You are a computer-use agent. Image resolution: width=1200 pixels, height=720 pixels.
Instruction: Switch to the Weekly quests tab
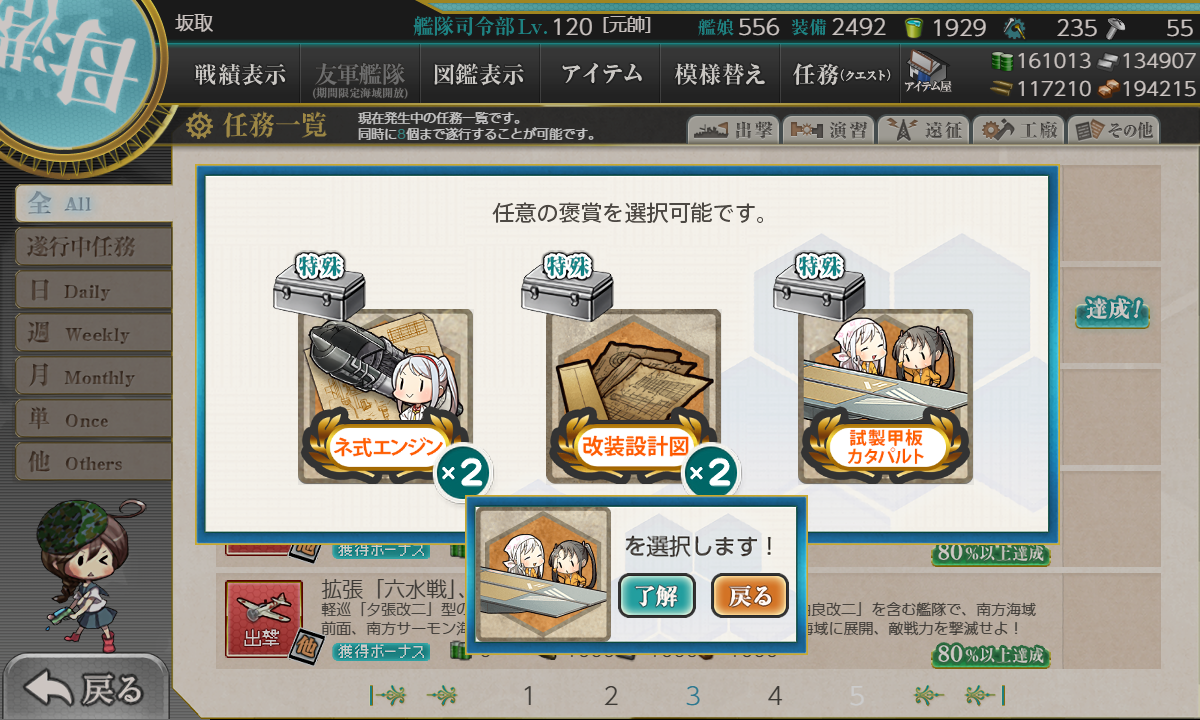(x=93, y=334)
